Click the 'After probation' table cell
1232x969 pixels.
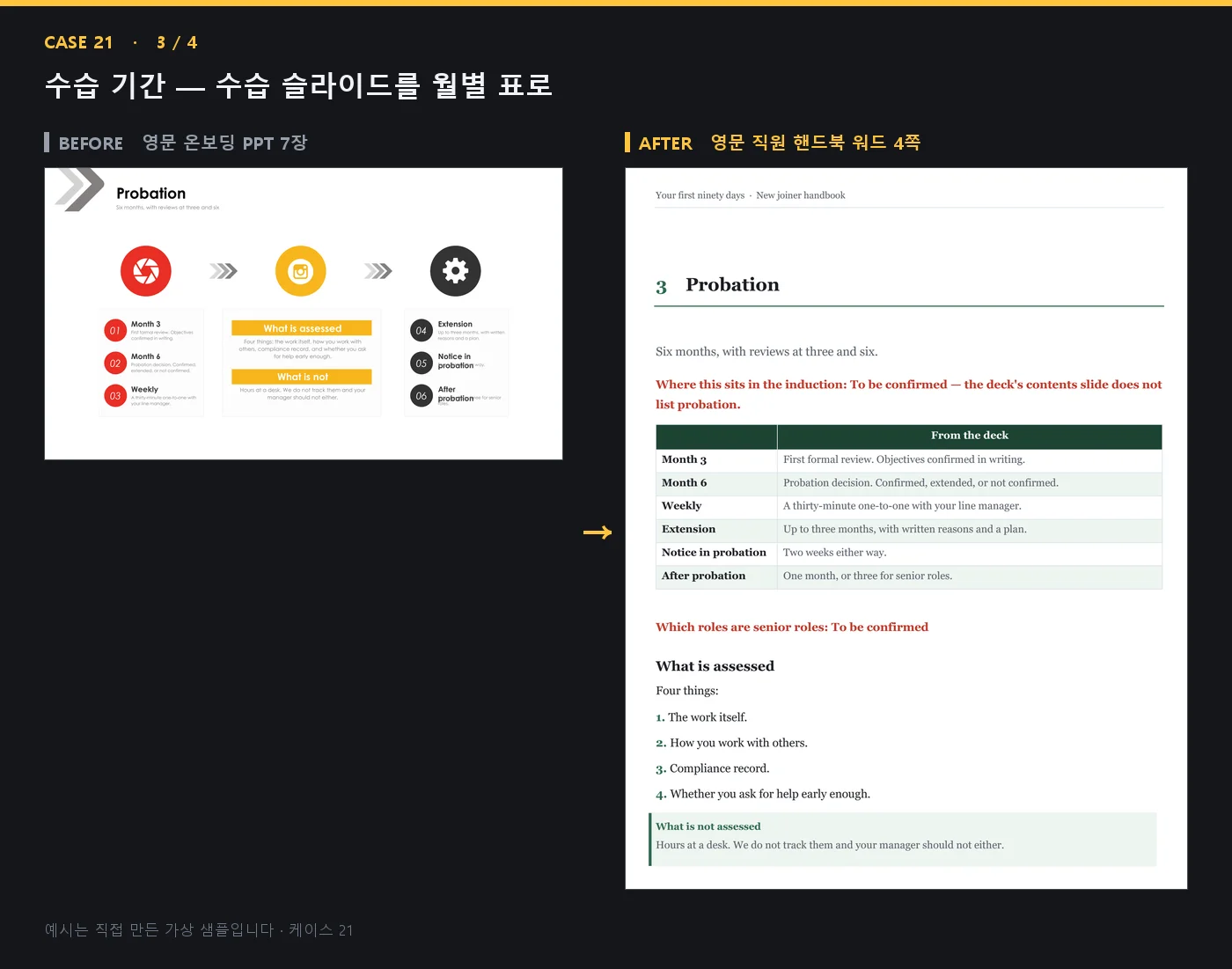716,576
